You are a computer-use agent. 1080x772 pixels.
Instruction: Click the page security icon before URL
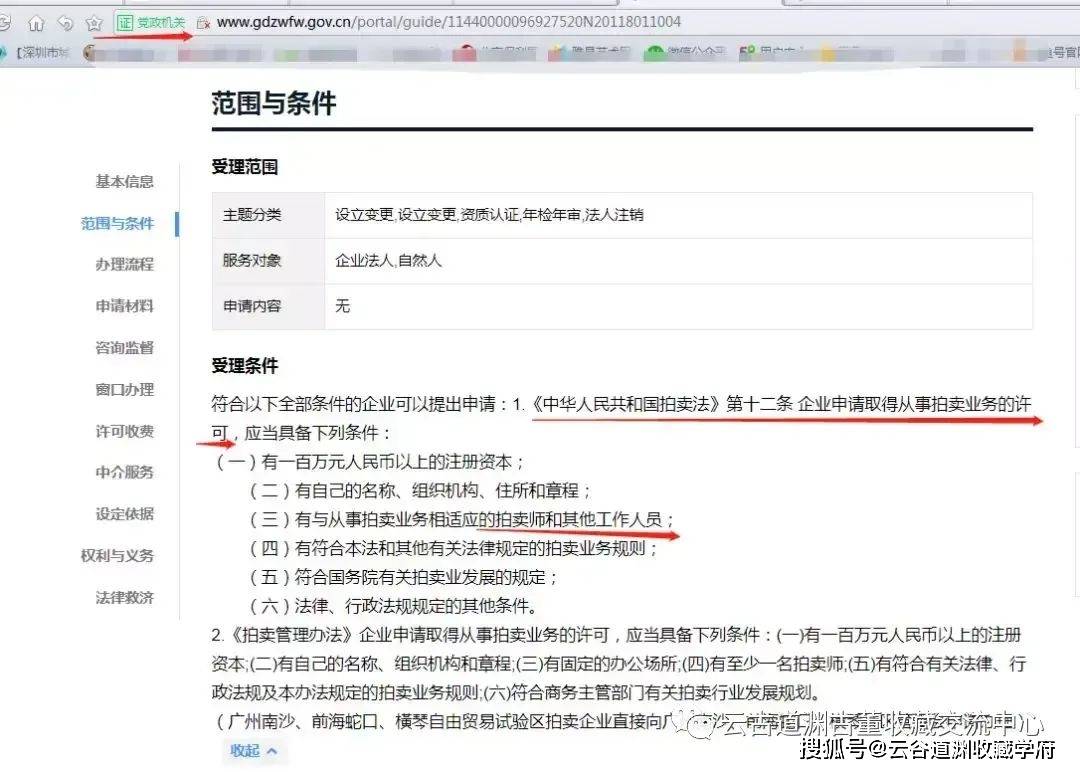[202, 22]
